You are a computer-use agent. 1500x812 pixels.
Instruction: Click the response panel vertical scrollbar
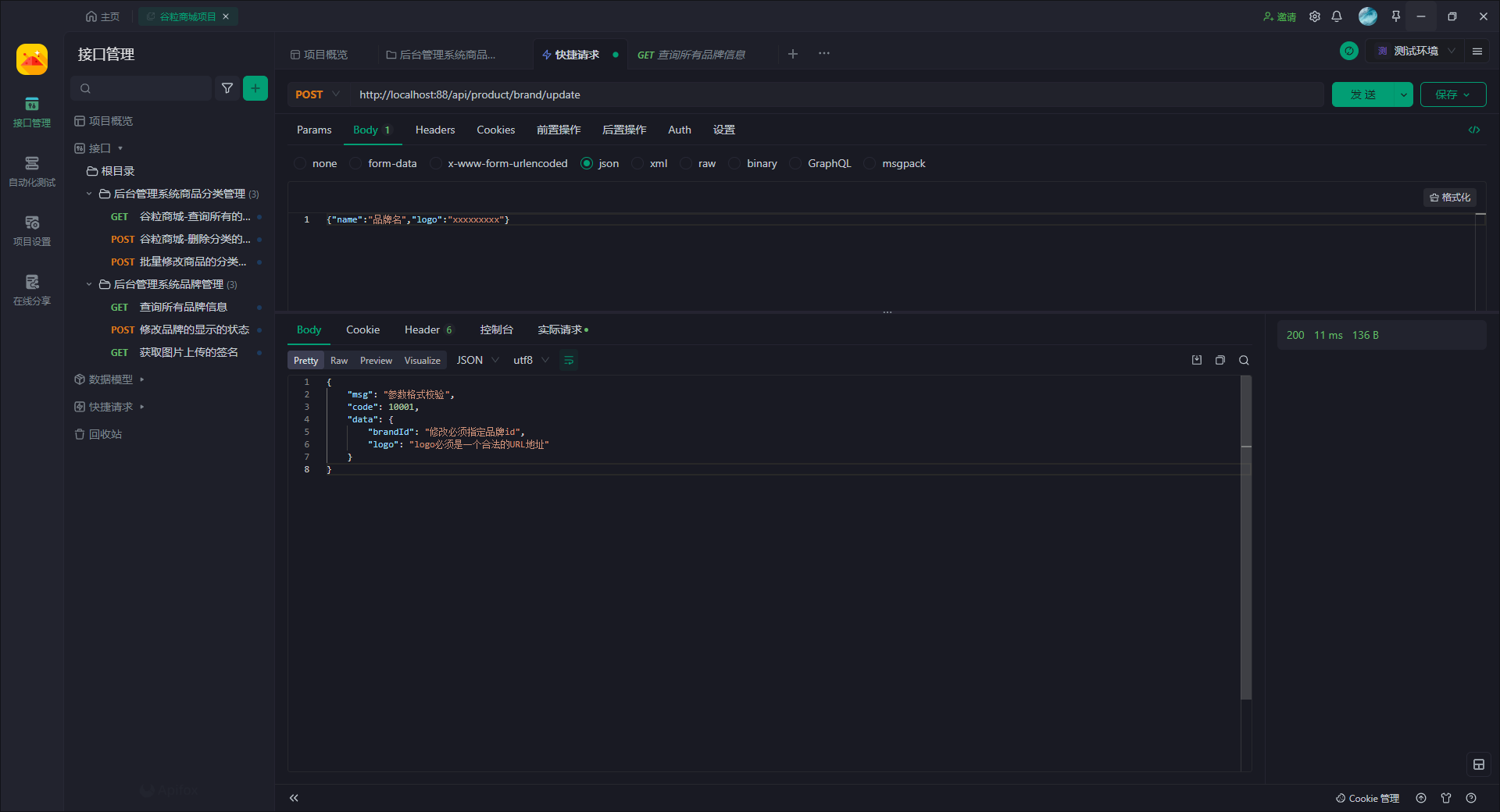click(x=1246, y=547)
